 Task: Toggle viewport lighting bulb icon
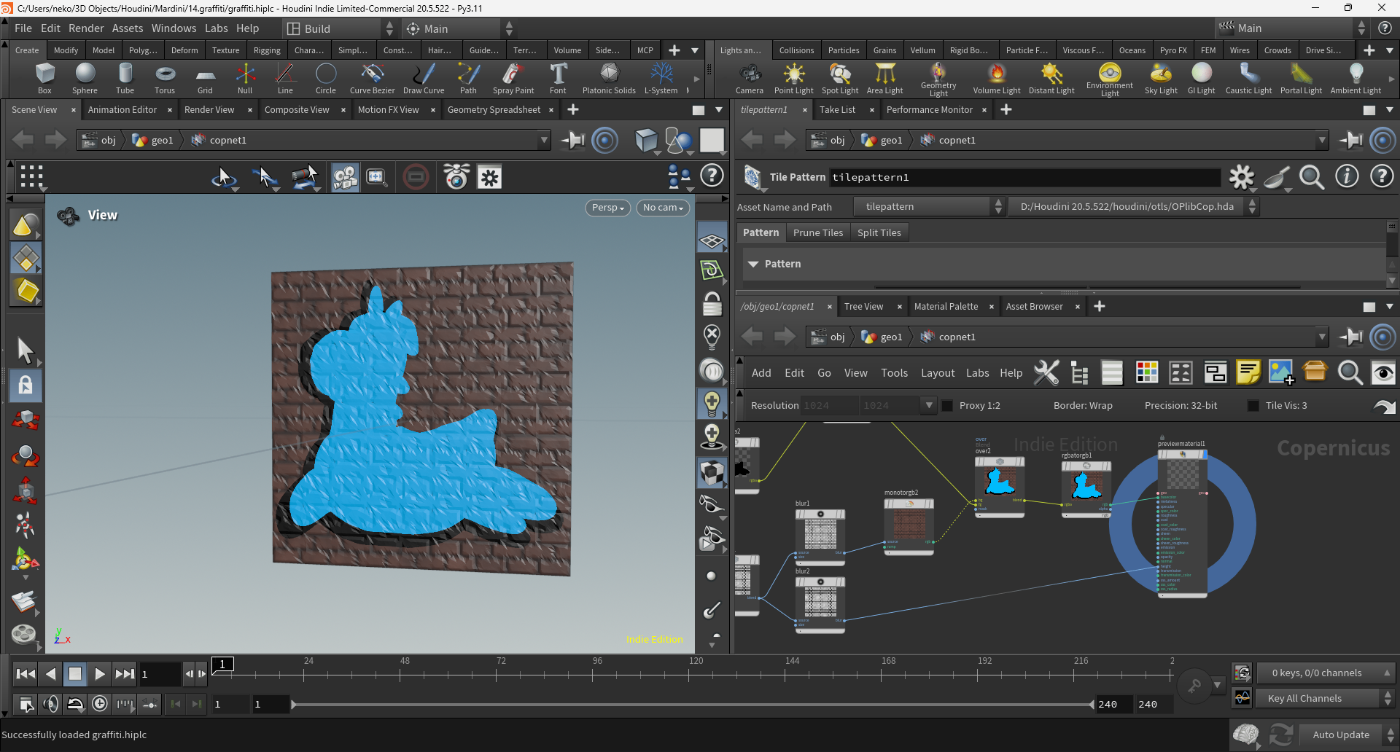click(712, 402)
